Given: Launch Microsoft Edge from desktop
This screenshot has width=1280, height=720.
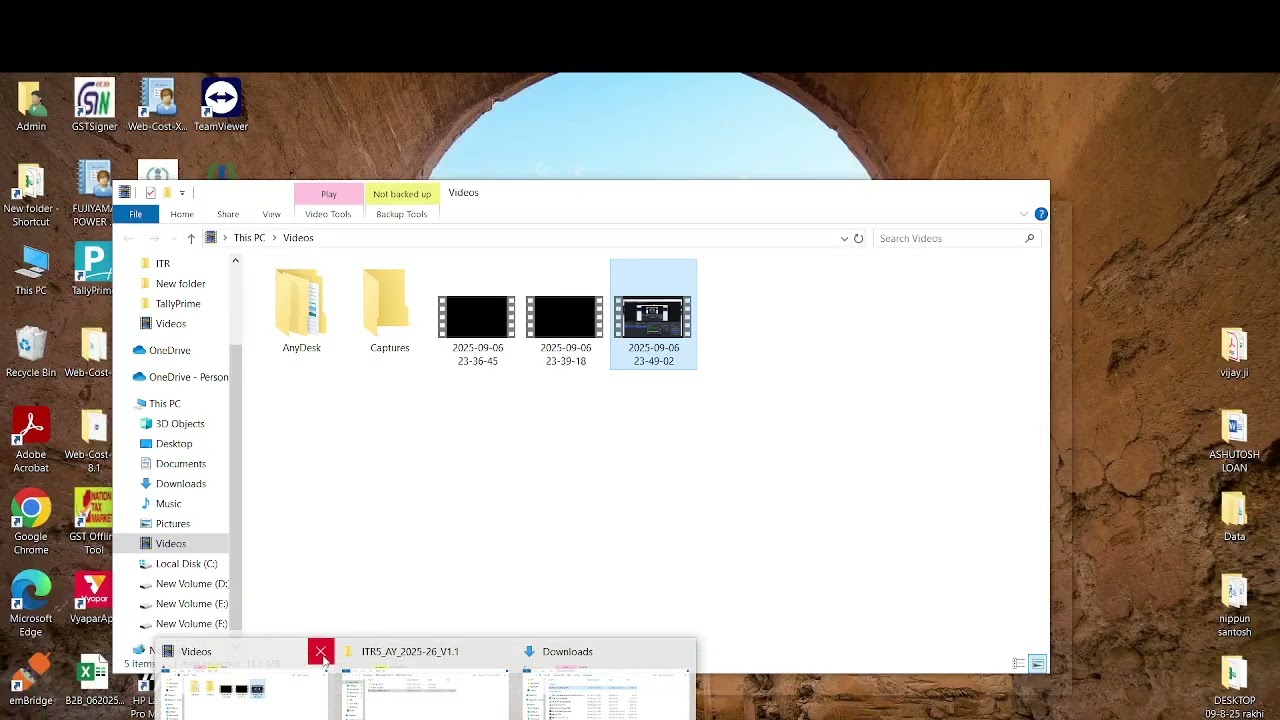Looking at the screenshot, I should click(x=31, y=605).
